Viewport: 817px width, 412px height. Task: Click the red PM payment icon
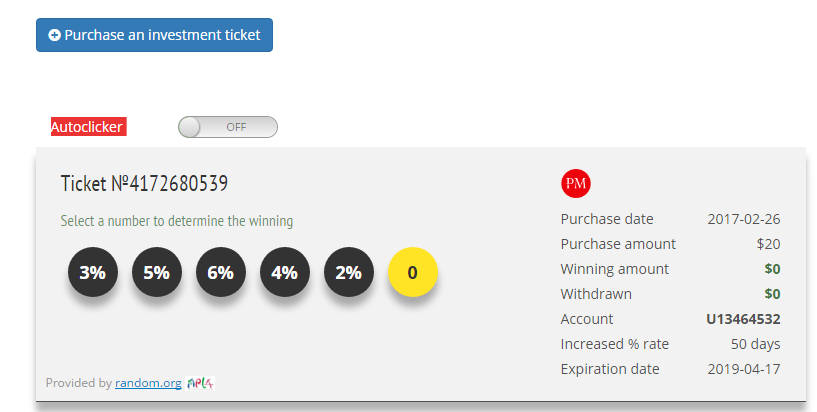coord(575,183)
